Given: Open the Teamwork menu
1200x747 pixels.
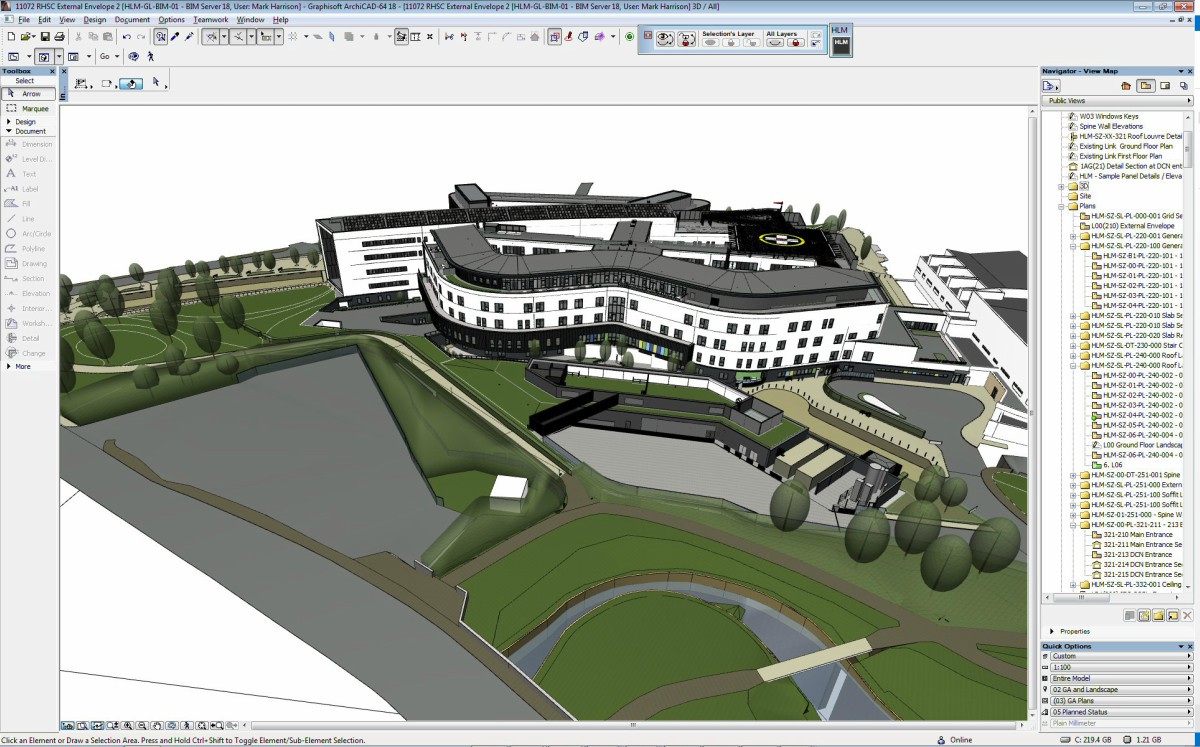Looking at the screenshot, I should 210,20.
